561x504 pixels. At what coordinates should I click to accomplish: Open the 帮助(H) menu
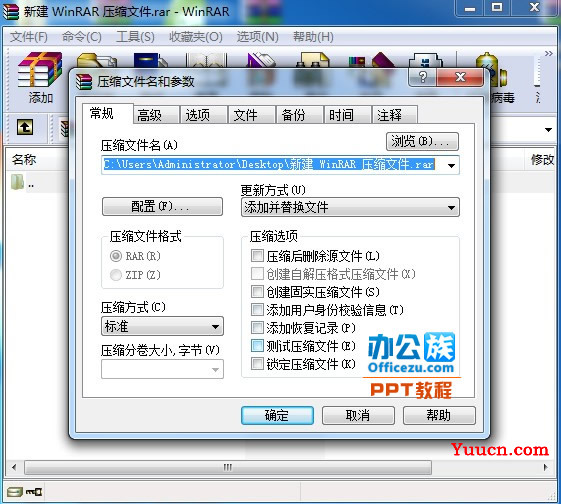click(x=313, y=37)
